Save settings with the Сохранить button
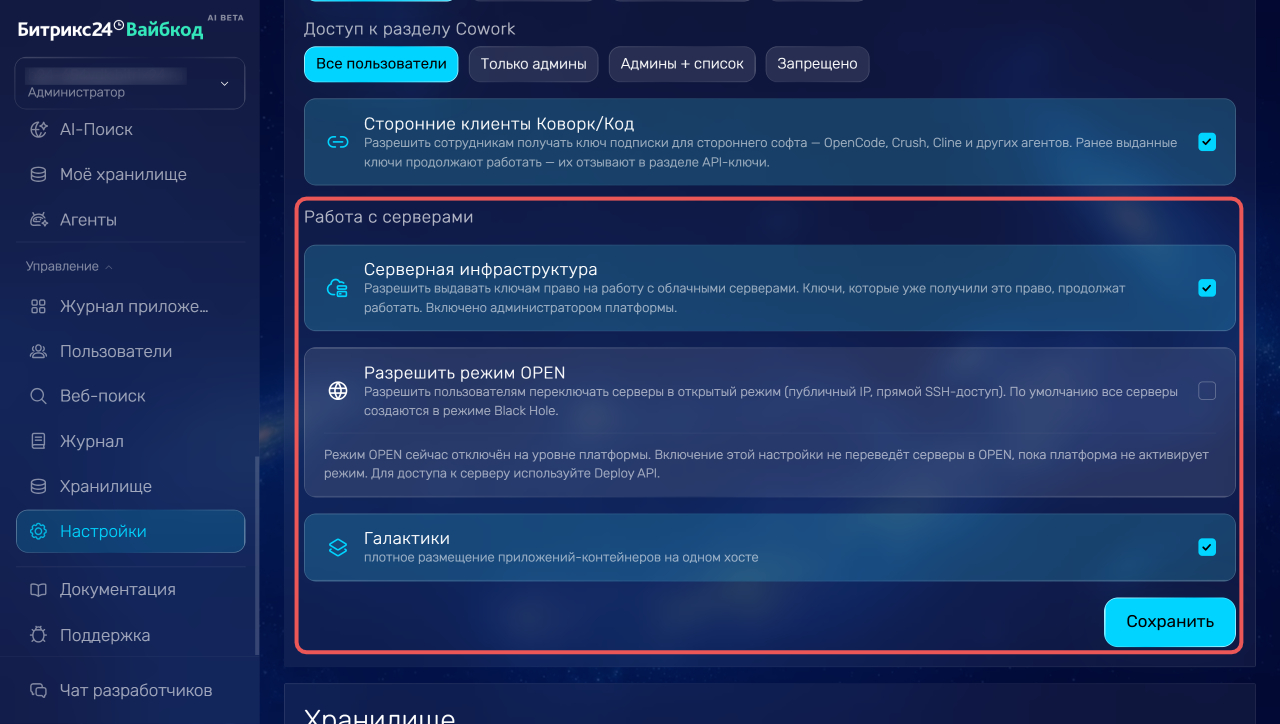This screenshot has height=724, width=1280. click(1170, 622)
